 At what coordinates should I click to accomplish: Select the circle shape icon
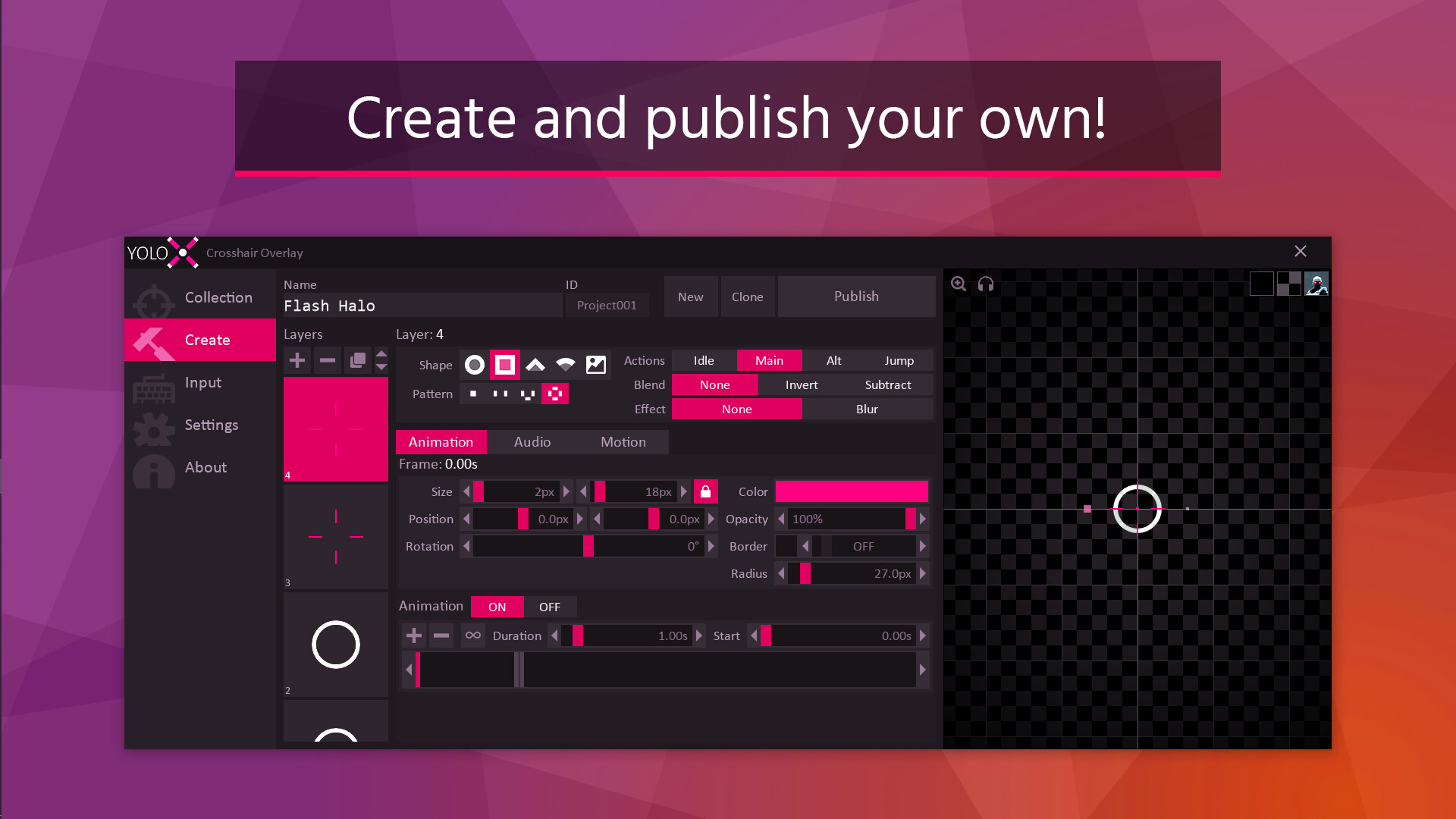(x=475, y=365)
